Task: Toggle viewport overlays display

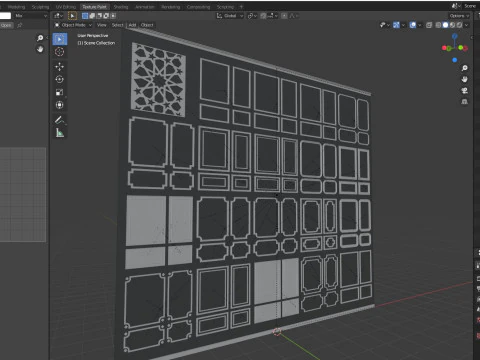Action: pos(413,25)
